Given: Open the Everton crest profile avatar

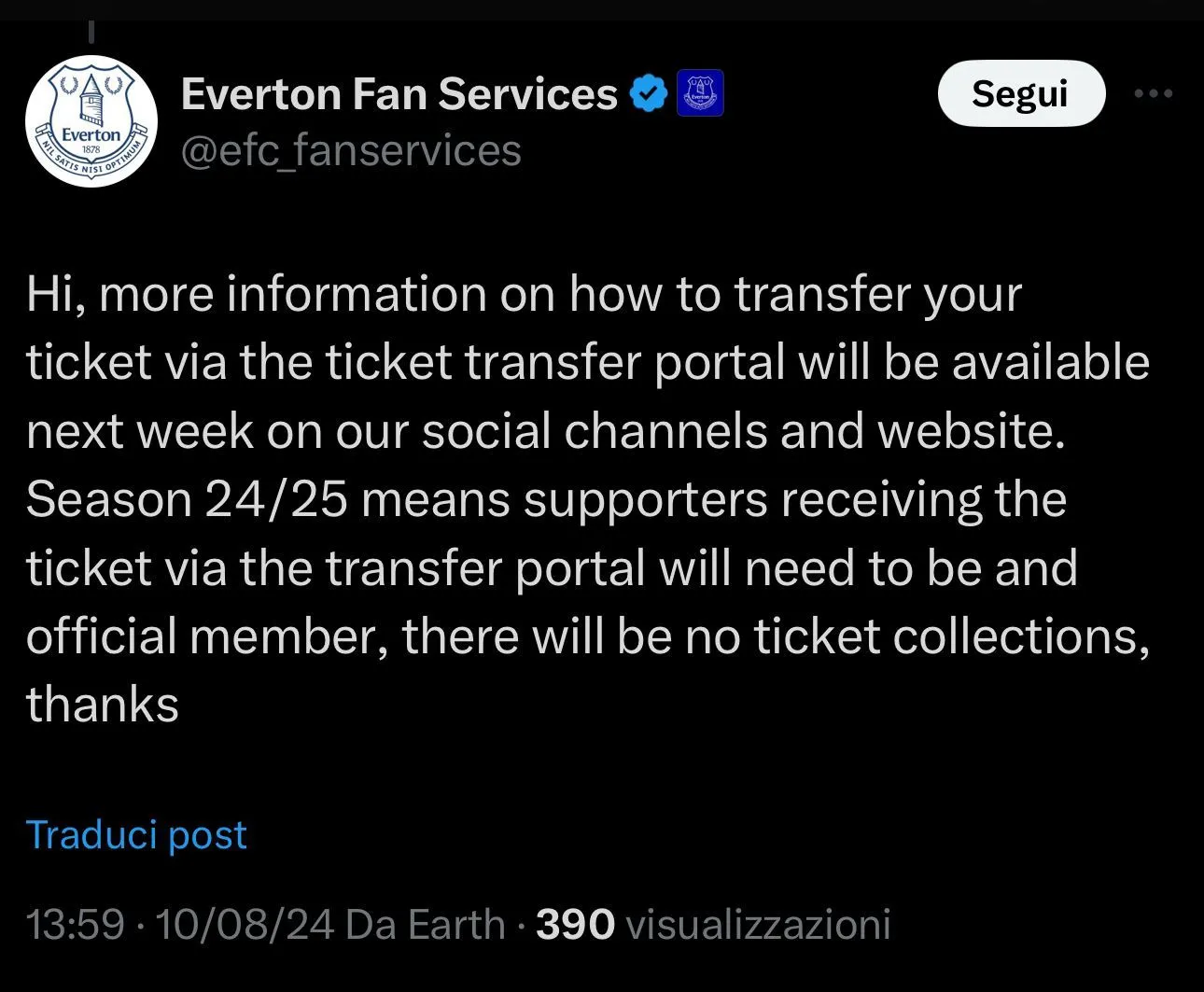Looking at the screenshot, I should pos(91,120).
